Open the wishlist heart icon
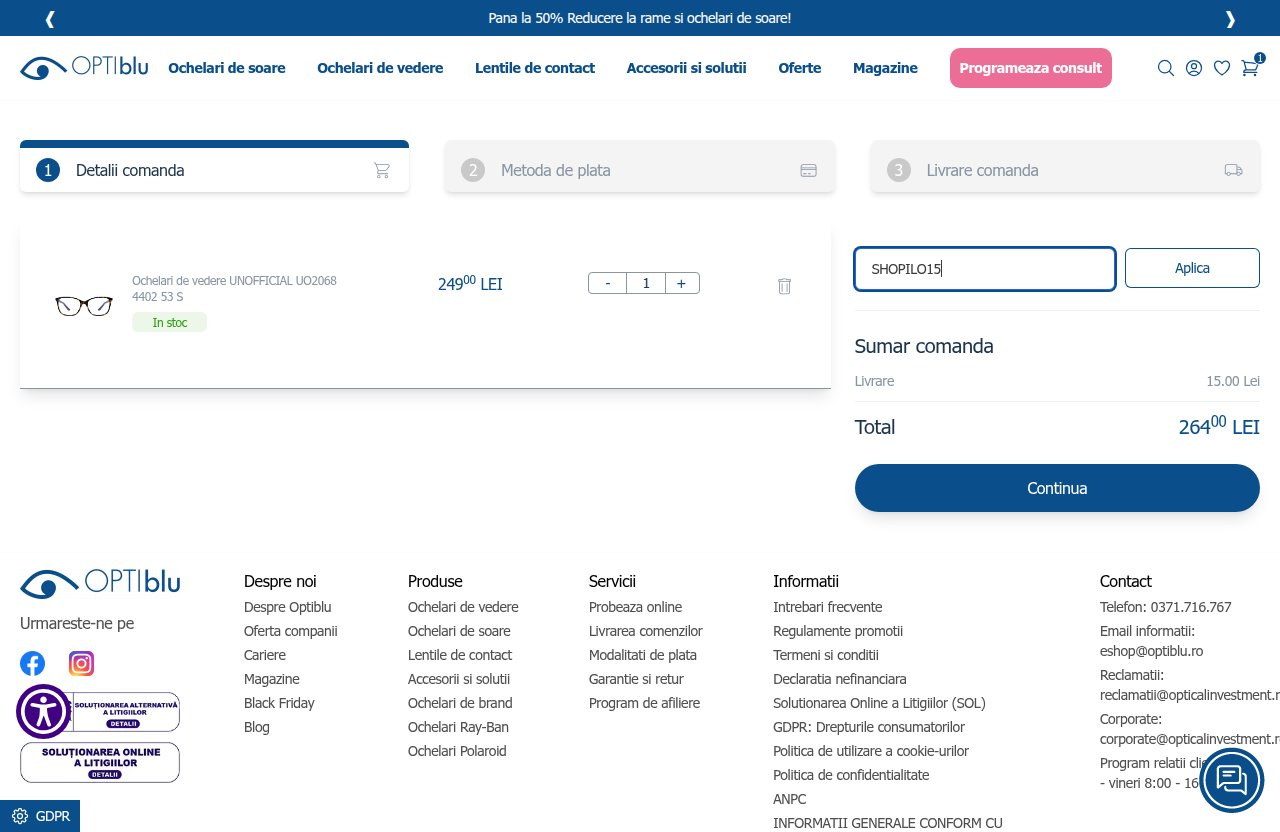Viewport: 1280px width, 832px height. (x=1222, y=68)
